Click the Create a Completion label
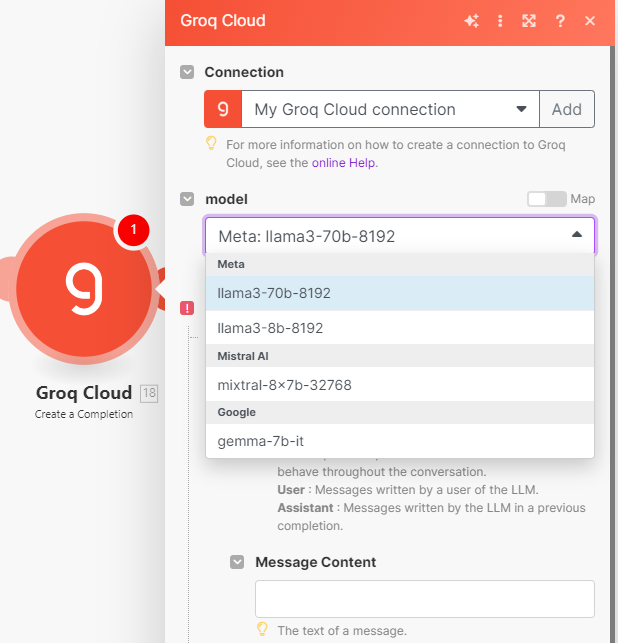 point(84,414)
